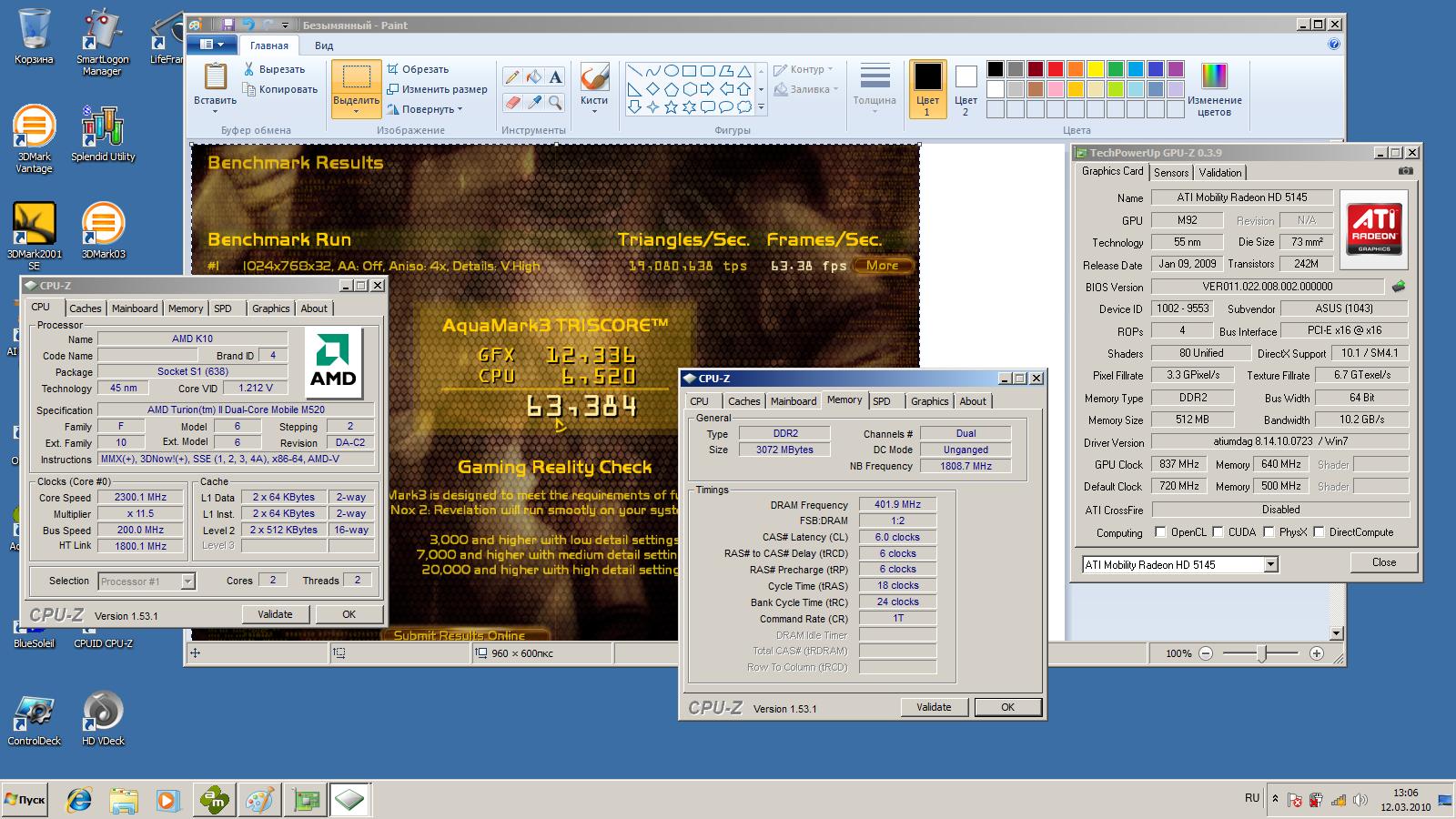Image resolution: width=1456 pixels, height=819 pixels.
Task: Choose the straight Line shape
Action: (x=634, y=70)
